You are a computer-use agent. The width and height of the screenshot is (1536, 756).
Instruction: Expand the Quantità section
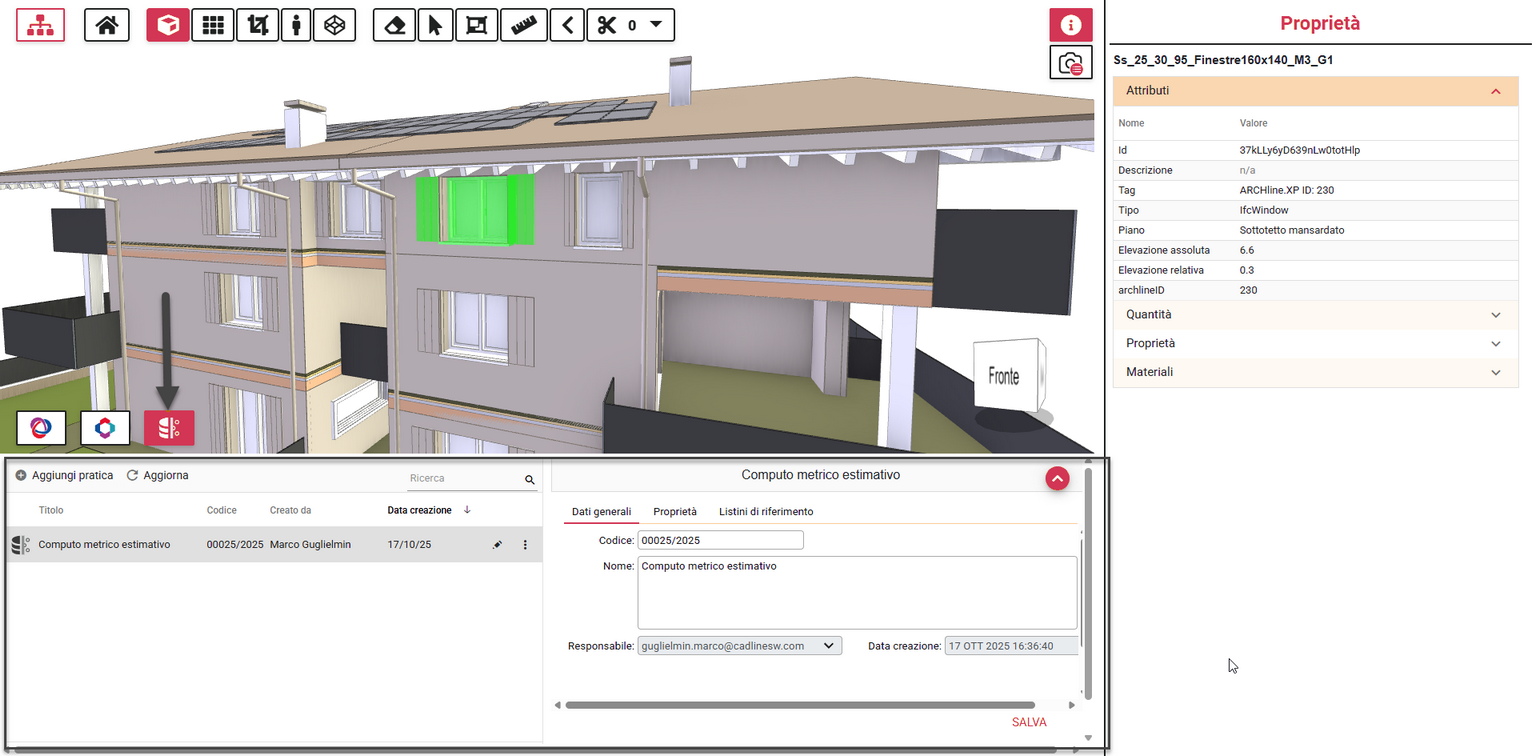1315,315
